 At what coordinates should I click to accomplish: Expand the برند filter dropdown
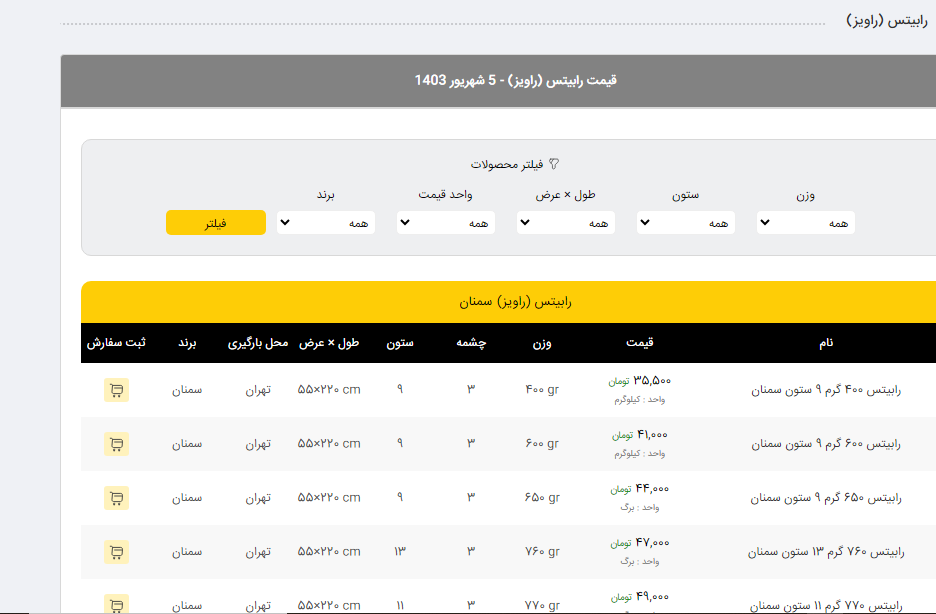pos(325,222)
